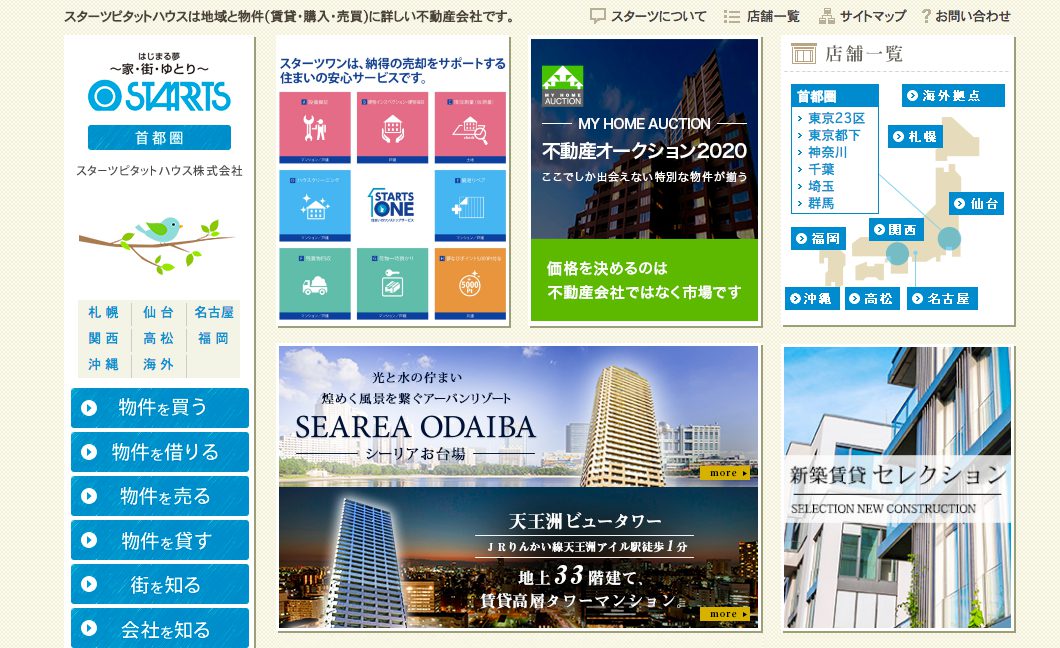Click the land survey magnifier tile
1060x648 pixels.
470,128
